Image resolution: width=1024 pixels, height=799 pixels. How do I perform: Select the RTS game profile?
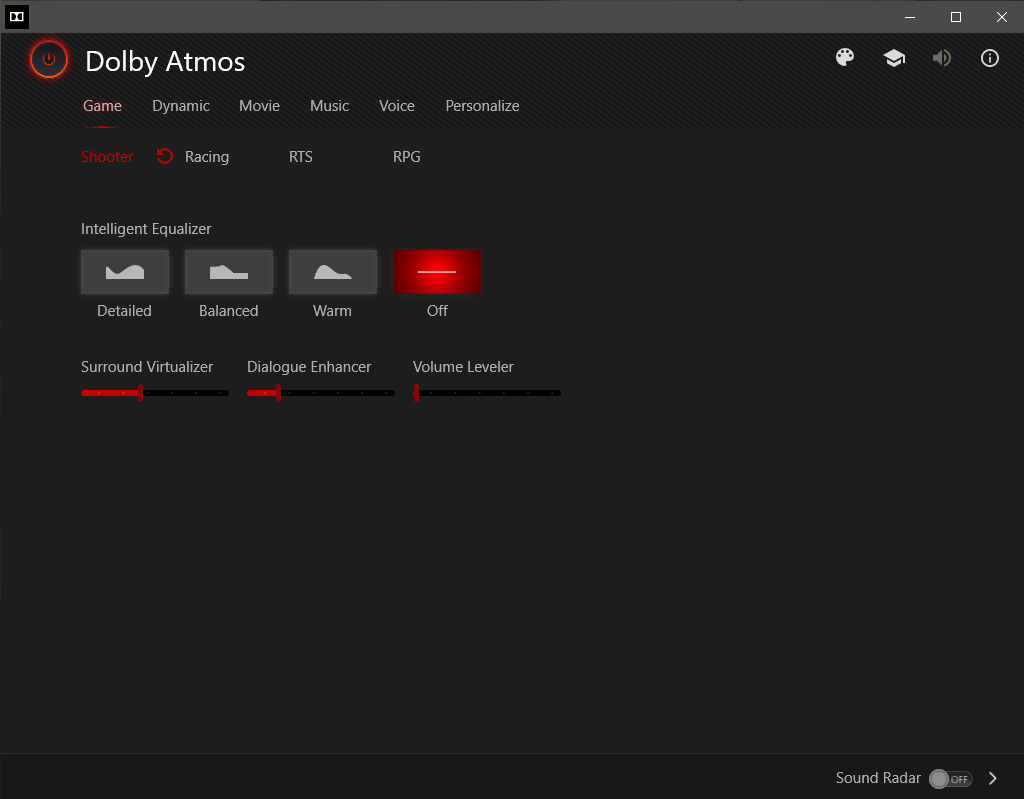tap(301, 157)
